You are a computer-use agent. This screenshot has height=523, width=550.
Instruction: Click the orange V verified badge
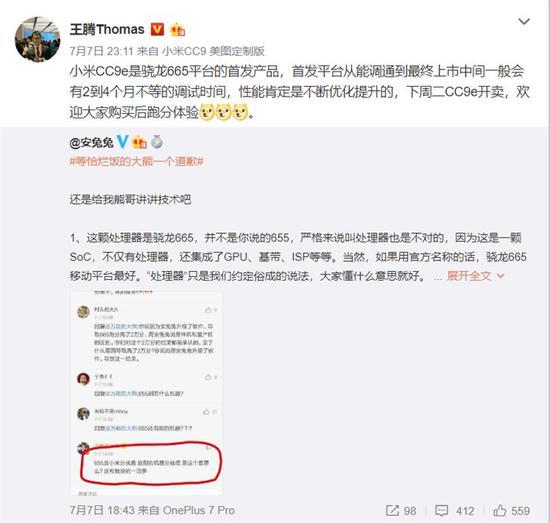(157, 29)
